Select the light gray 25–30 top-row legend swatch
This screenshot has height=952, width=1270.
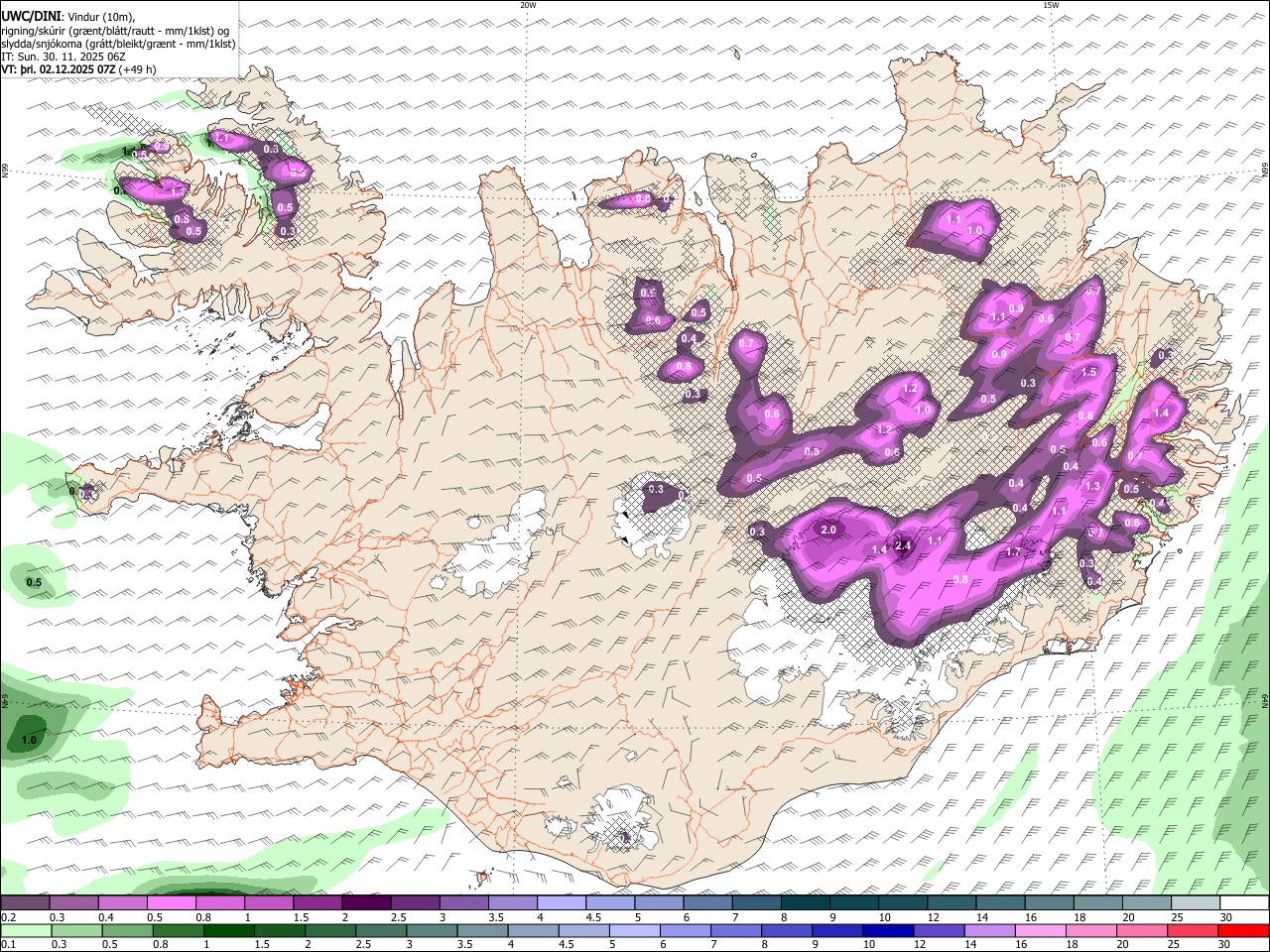[1196, 903]
